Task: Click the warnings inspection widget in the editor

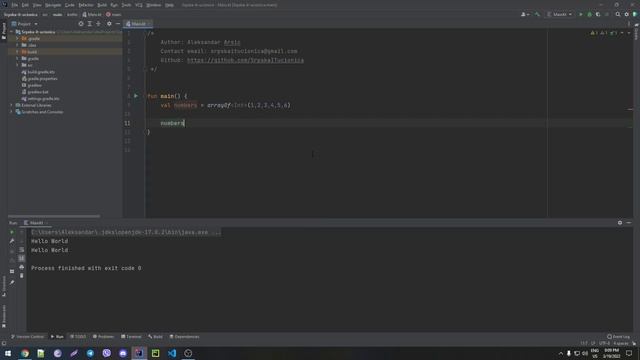Action: [x=605, y=33]
